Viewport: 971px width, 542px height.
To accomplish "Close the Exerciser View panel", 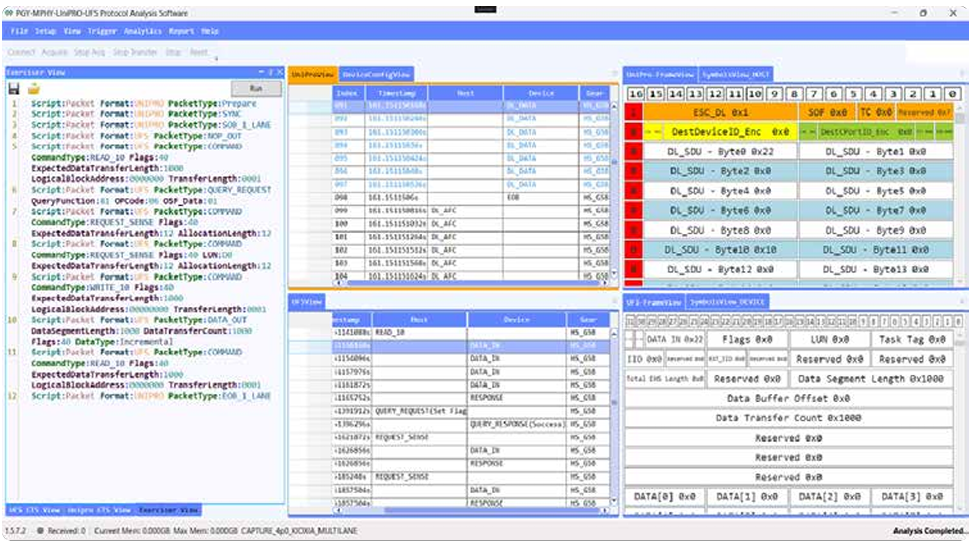I will coord(280,72).
